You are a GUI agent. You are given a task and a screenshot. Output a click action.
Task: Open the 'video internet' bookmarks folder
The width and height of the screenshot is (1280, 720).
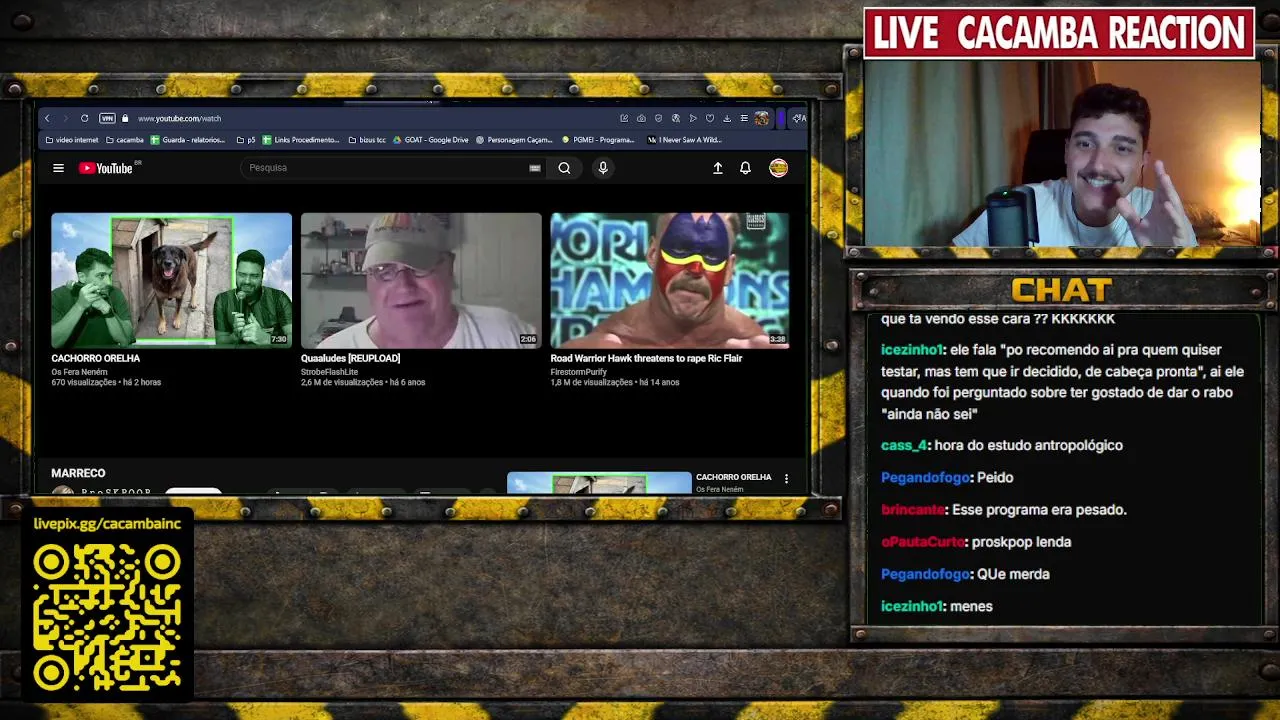point(72,140)
